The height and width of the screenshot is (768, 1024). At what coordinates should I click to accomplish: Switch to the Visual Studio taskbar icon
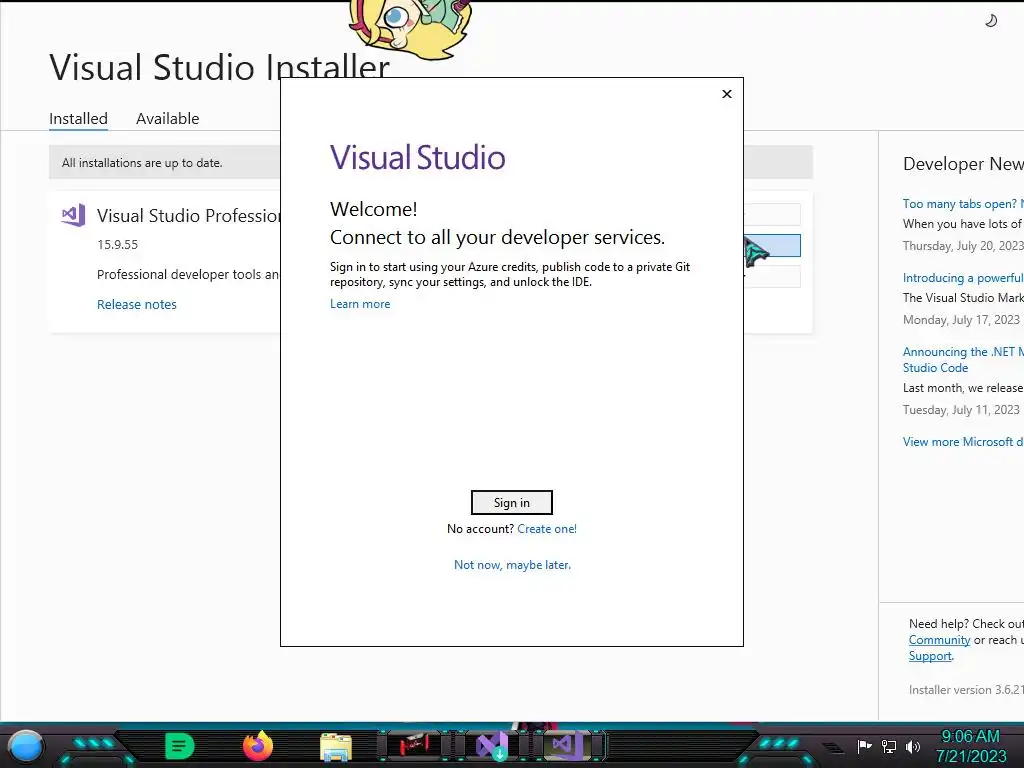point(568,746)
